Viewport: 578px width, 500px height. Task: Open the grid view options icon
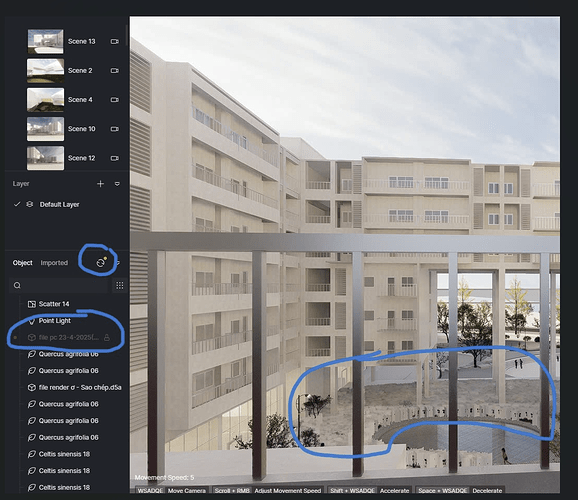click(x=120, y=285)
